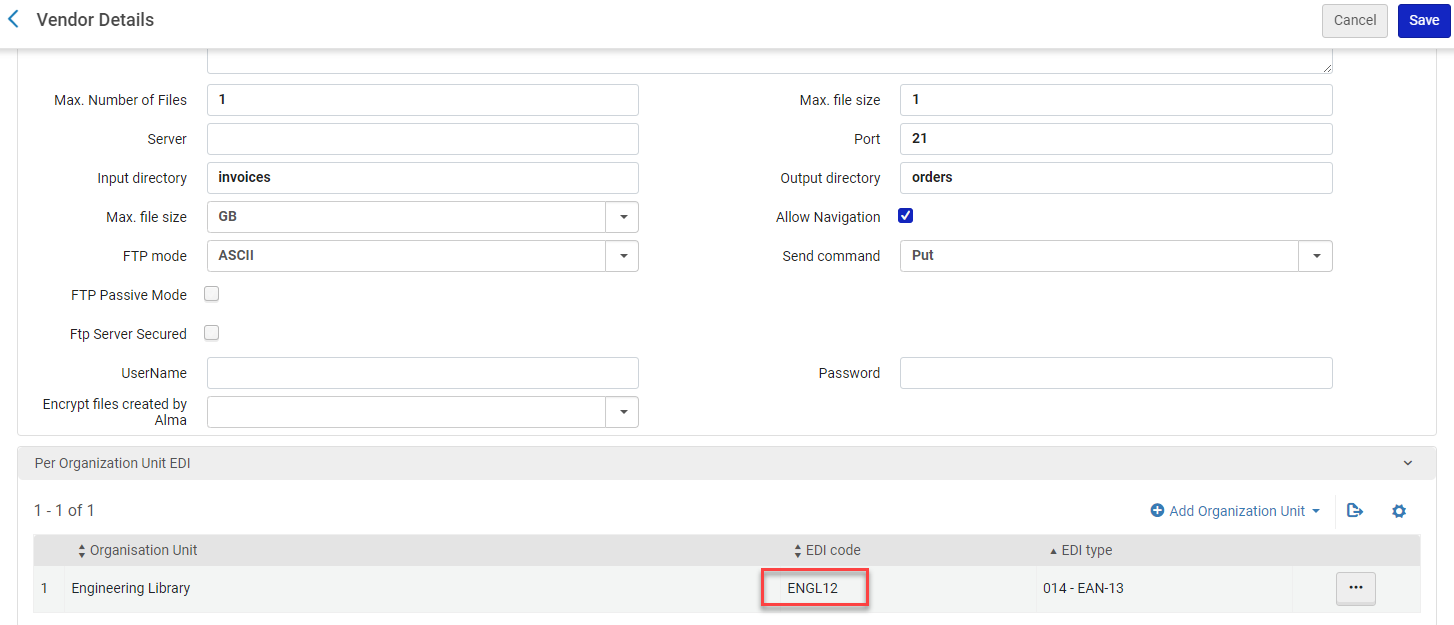1454x625 pixels.
Task: Open the row actions ellipsis for Engineering Library
Action: click(1356, 588)
